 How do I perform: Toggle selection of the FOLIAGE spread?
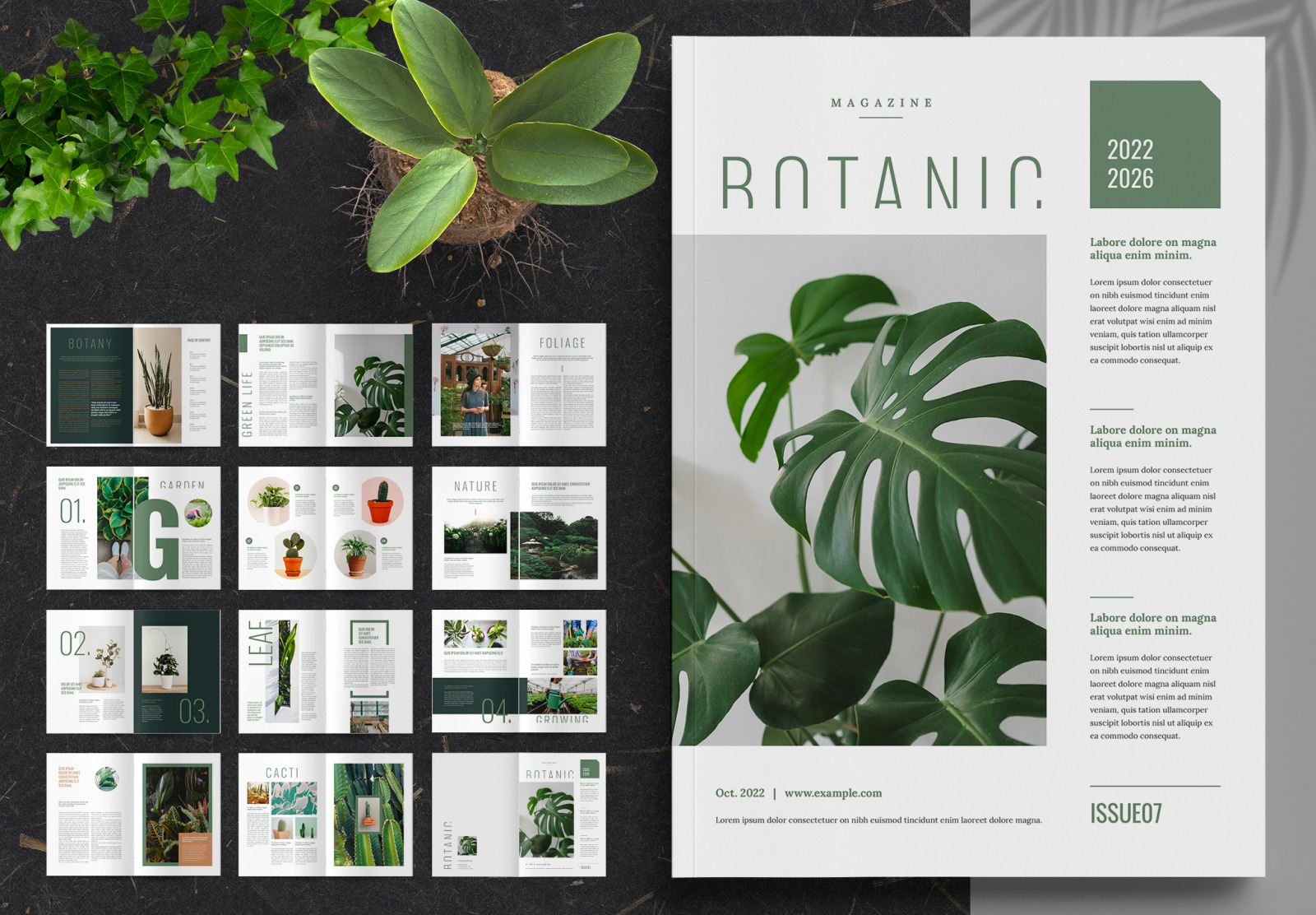pos(518,383)
